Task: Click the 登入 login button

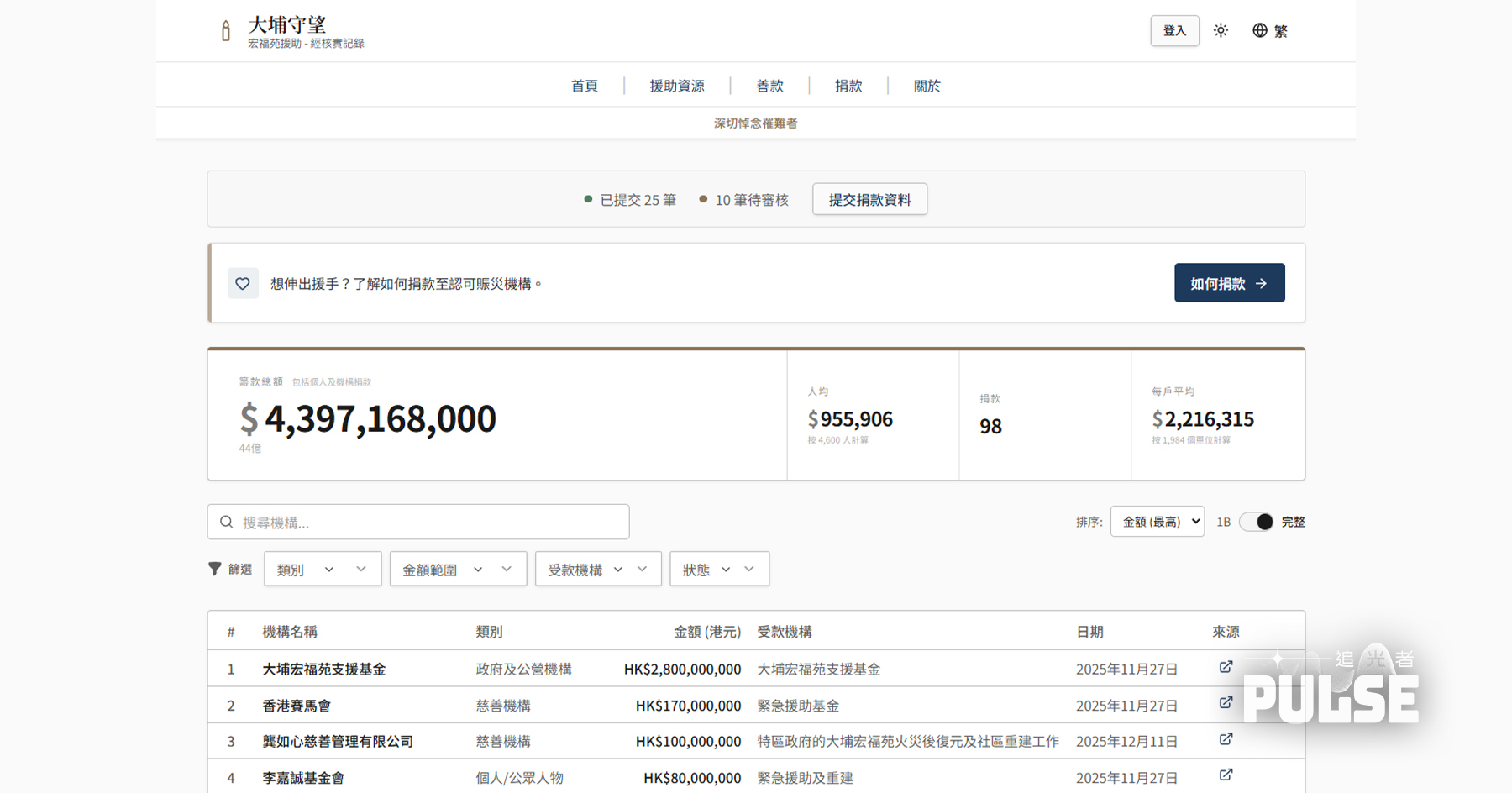Action: (x=1174, y=31)
